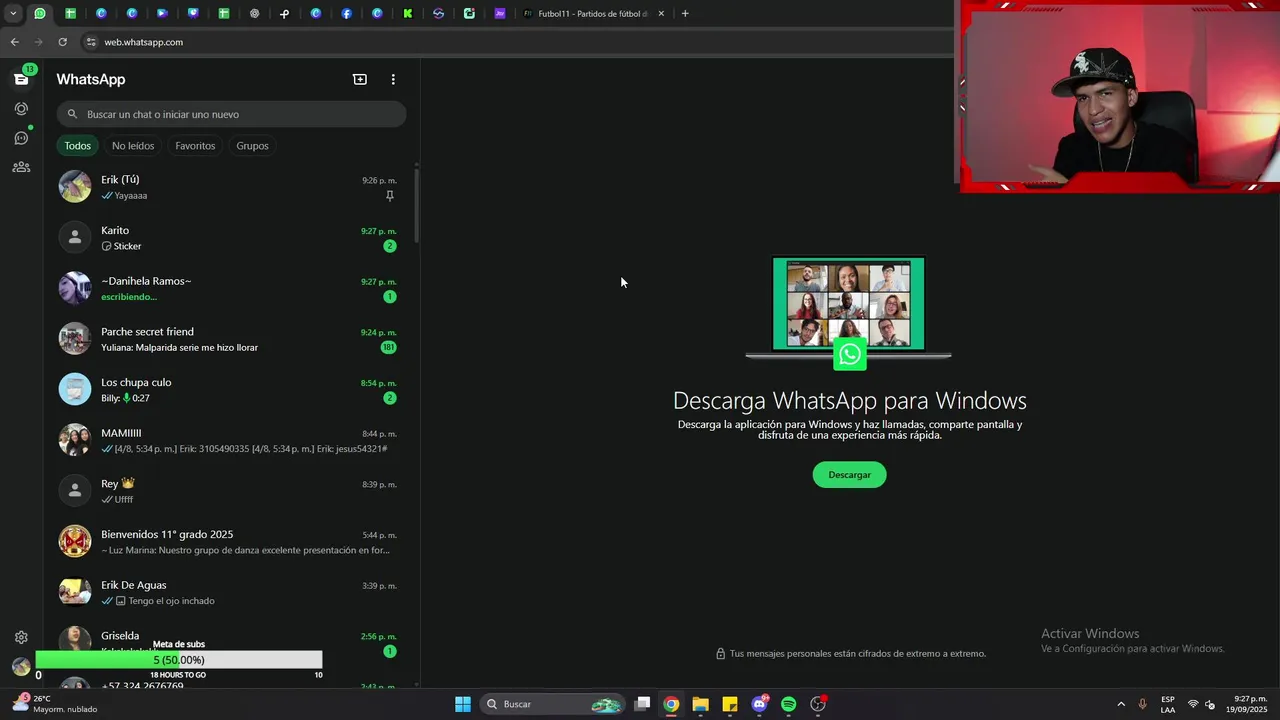Open the Channels sidebar icon
This screenshot has width=1280, height=720.
pyautogui.click(x=21, y=138)
